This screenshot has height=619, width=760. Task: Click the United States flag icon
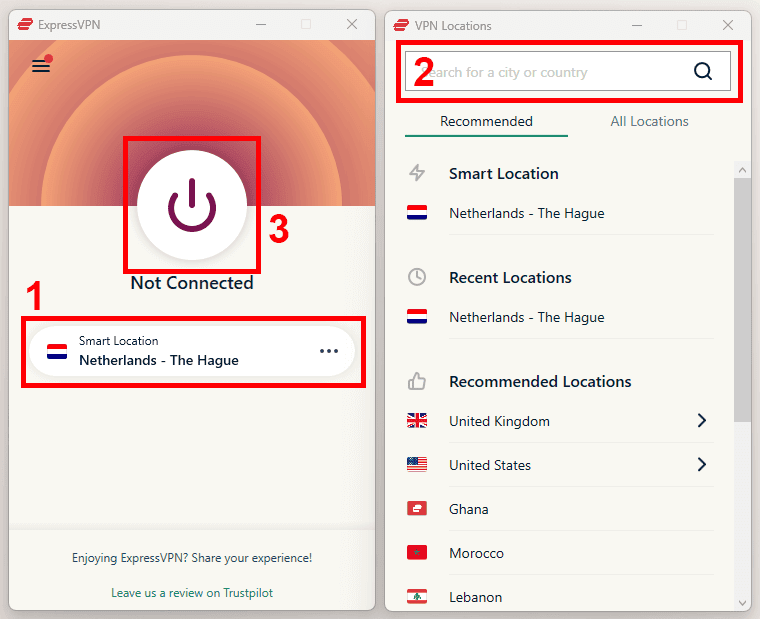click(x=417, y=464)
